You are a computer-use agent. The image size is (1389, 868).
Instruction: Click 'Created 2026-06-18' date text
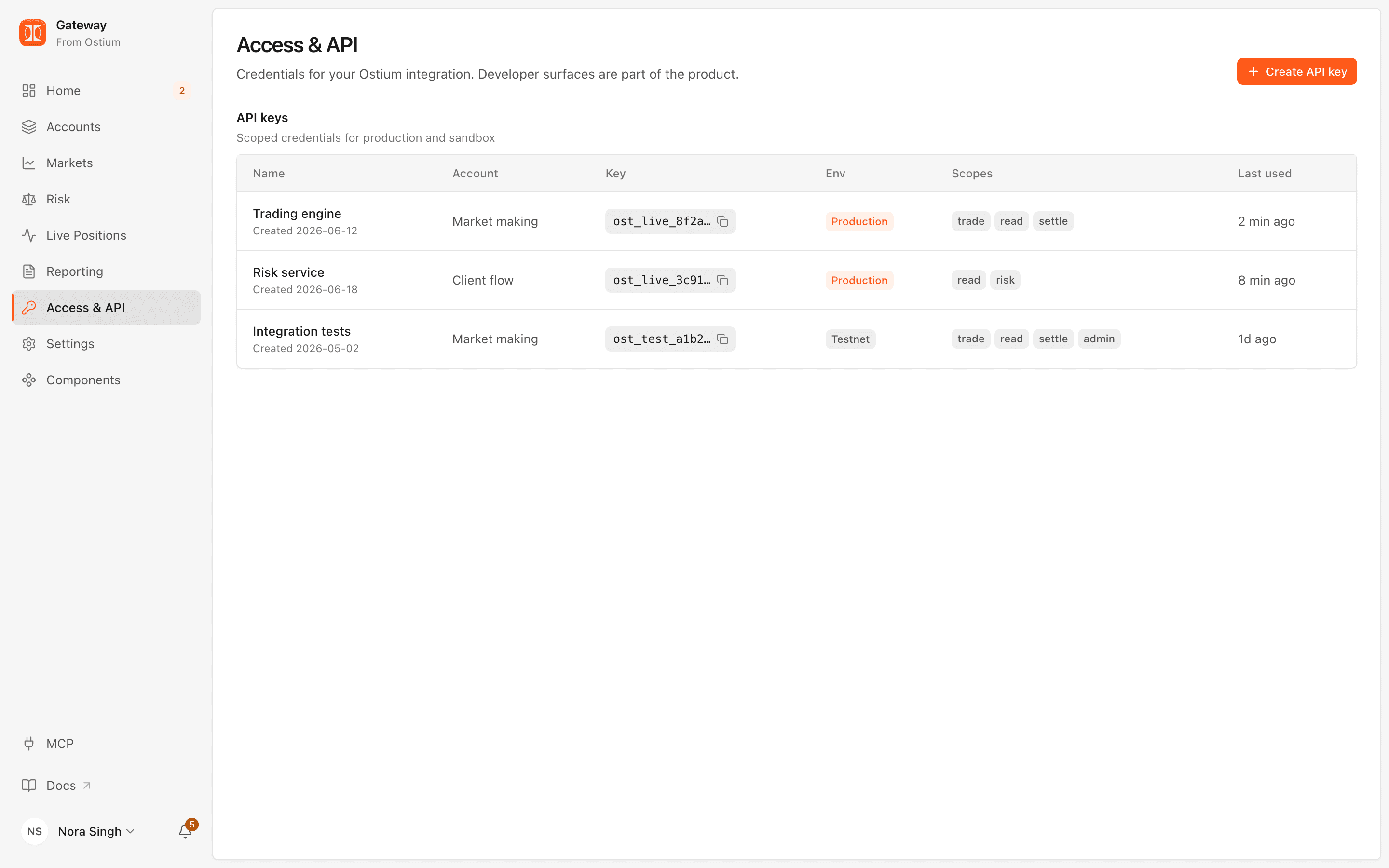click(305, 289)
